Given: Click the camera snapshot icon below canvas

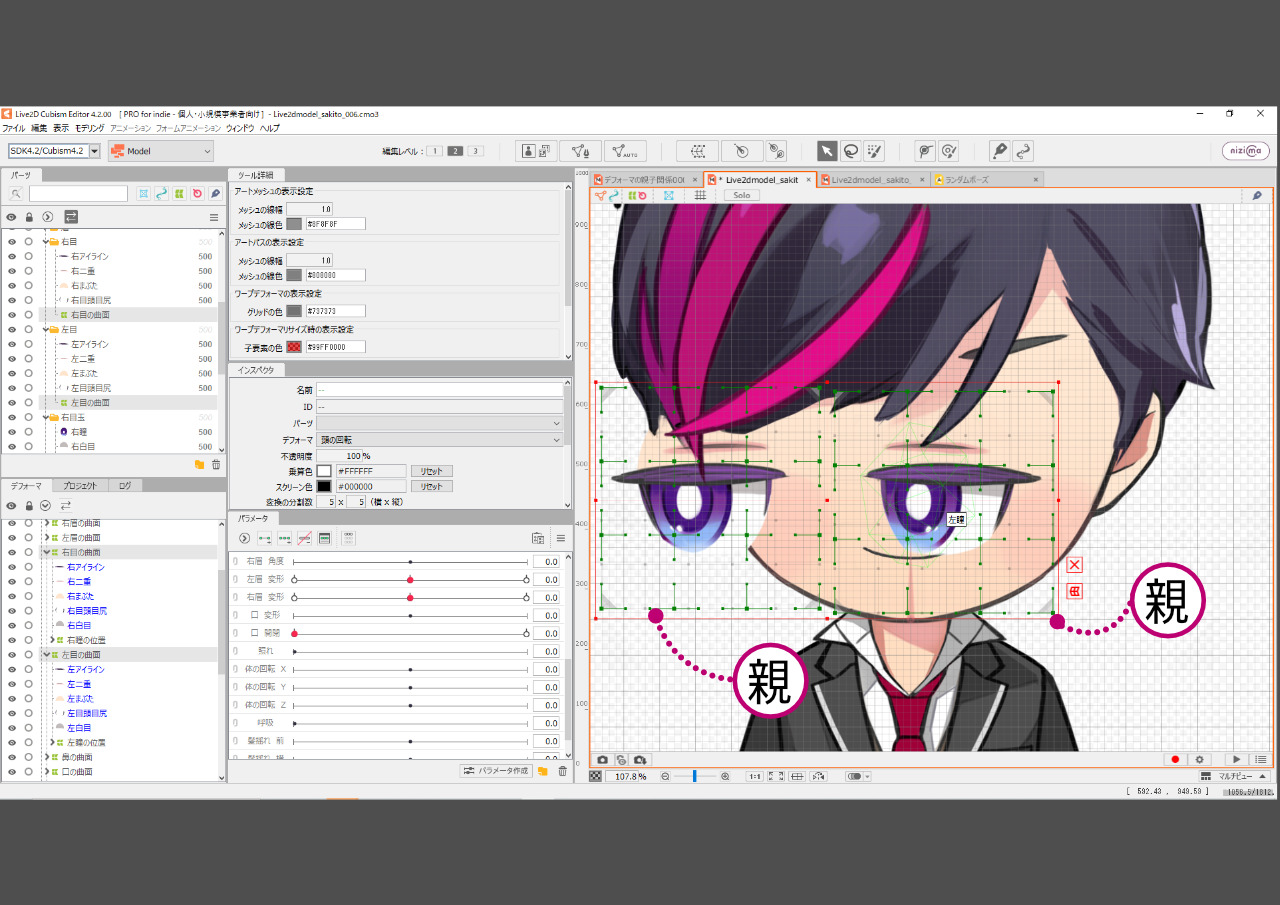Looking at the screenshot, I should (x=602, y=760).
